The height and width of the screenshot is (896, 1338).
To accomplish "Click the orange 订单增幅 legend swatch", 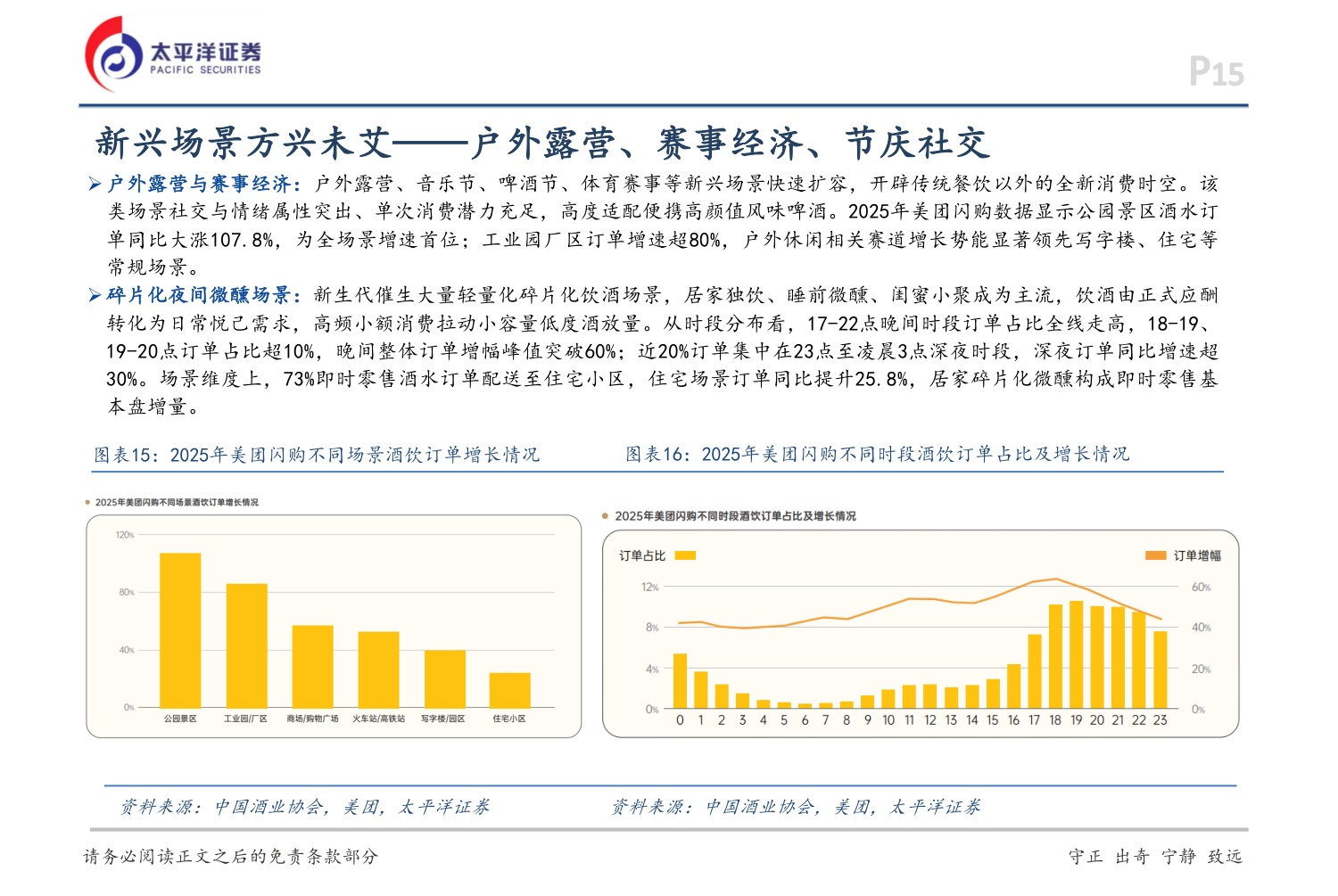I will tap(1155, 555).
